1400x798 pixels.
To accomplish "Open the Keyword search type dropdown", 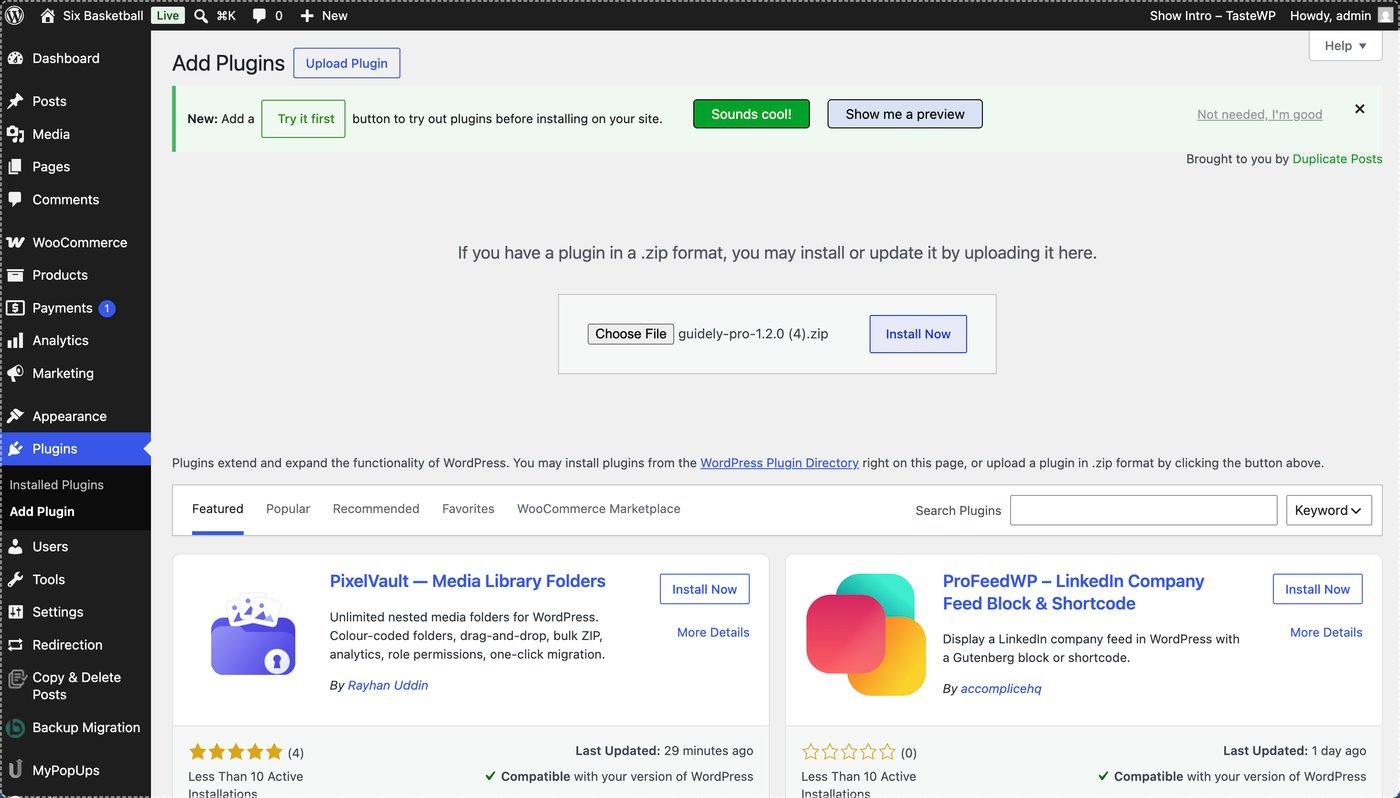I will [1329, 510].
